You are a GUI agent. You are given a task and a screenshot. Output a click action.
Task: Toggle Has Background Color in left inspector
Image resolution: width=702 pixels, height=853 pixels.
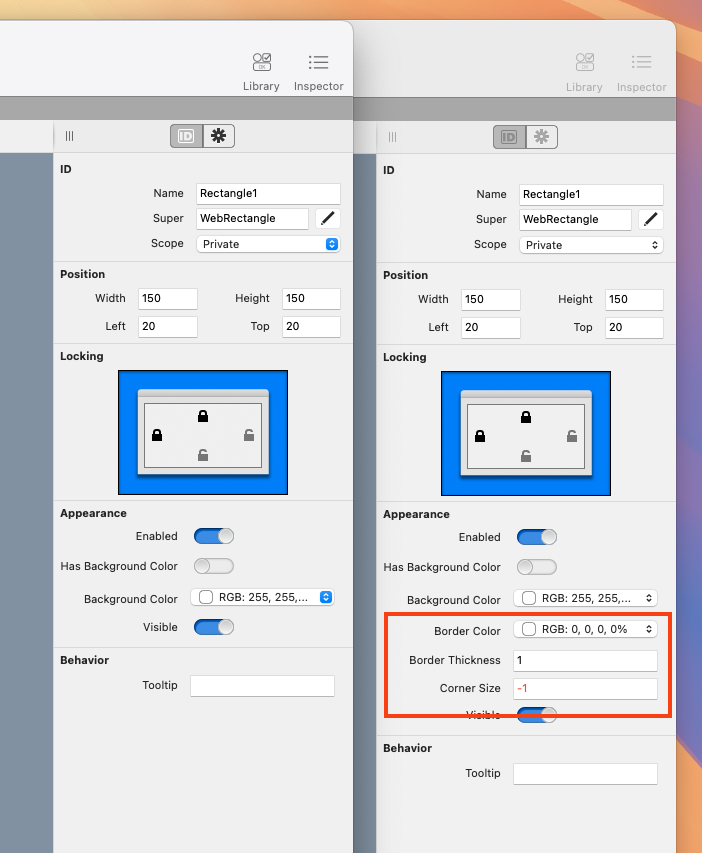[214, 566]
